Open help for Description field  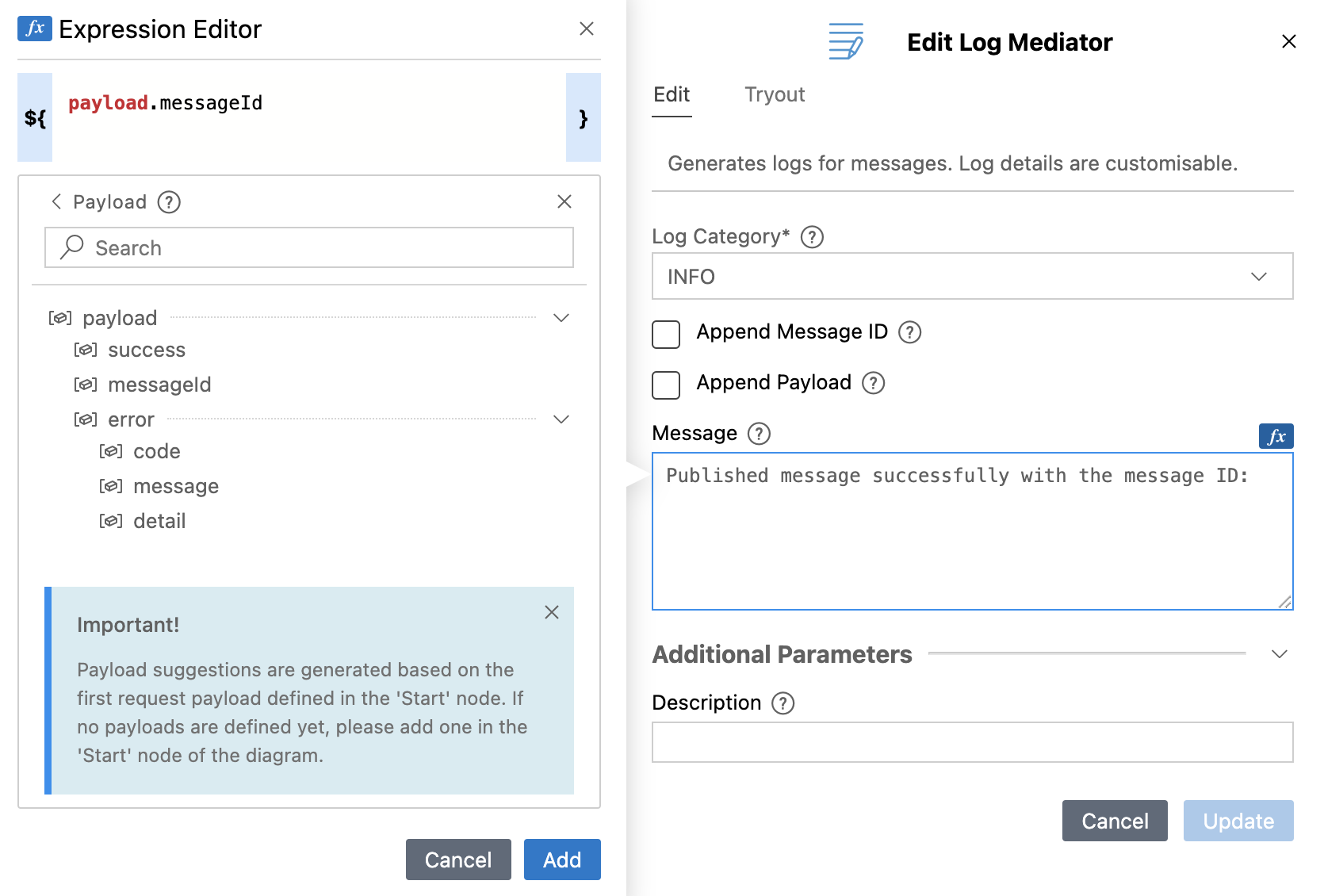point(783,703)
